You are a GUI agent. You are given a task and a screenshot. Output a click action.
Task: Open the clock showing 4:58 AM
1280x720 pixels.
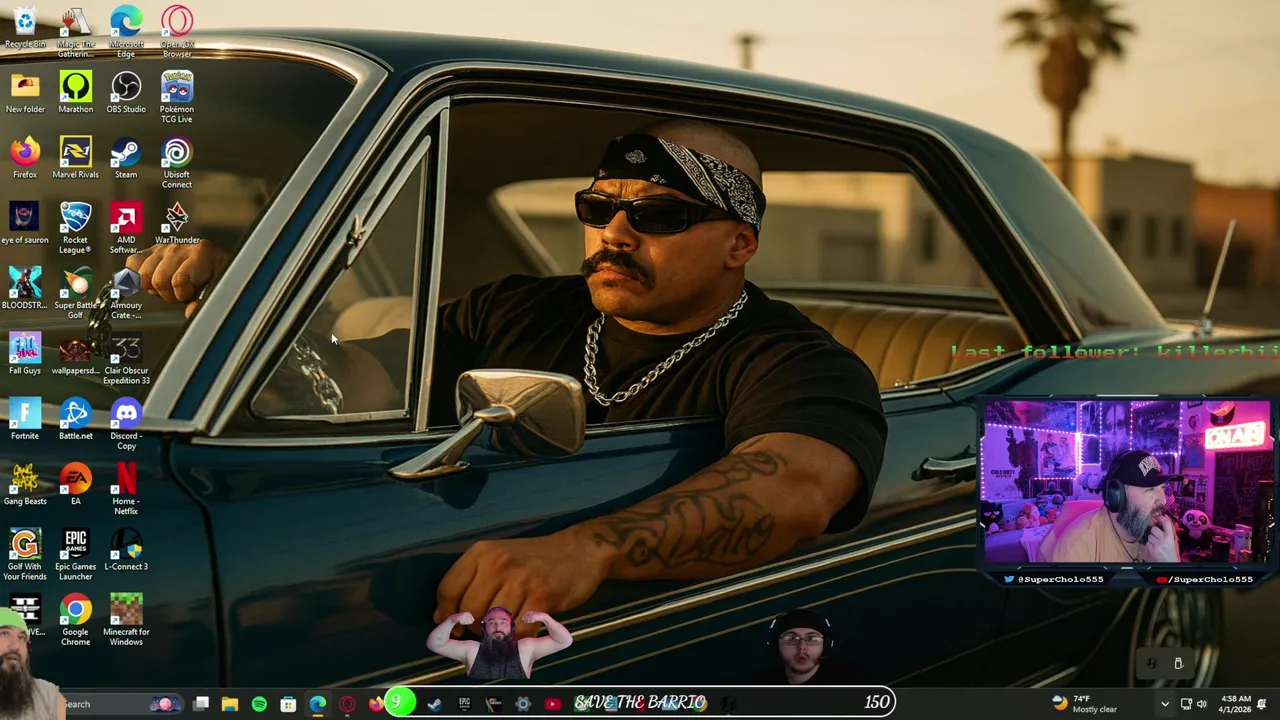click(x=1235, y=704)
